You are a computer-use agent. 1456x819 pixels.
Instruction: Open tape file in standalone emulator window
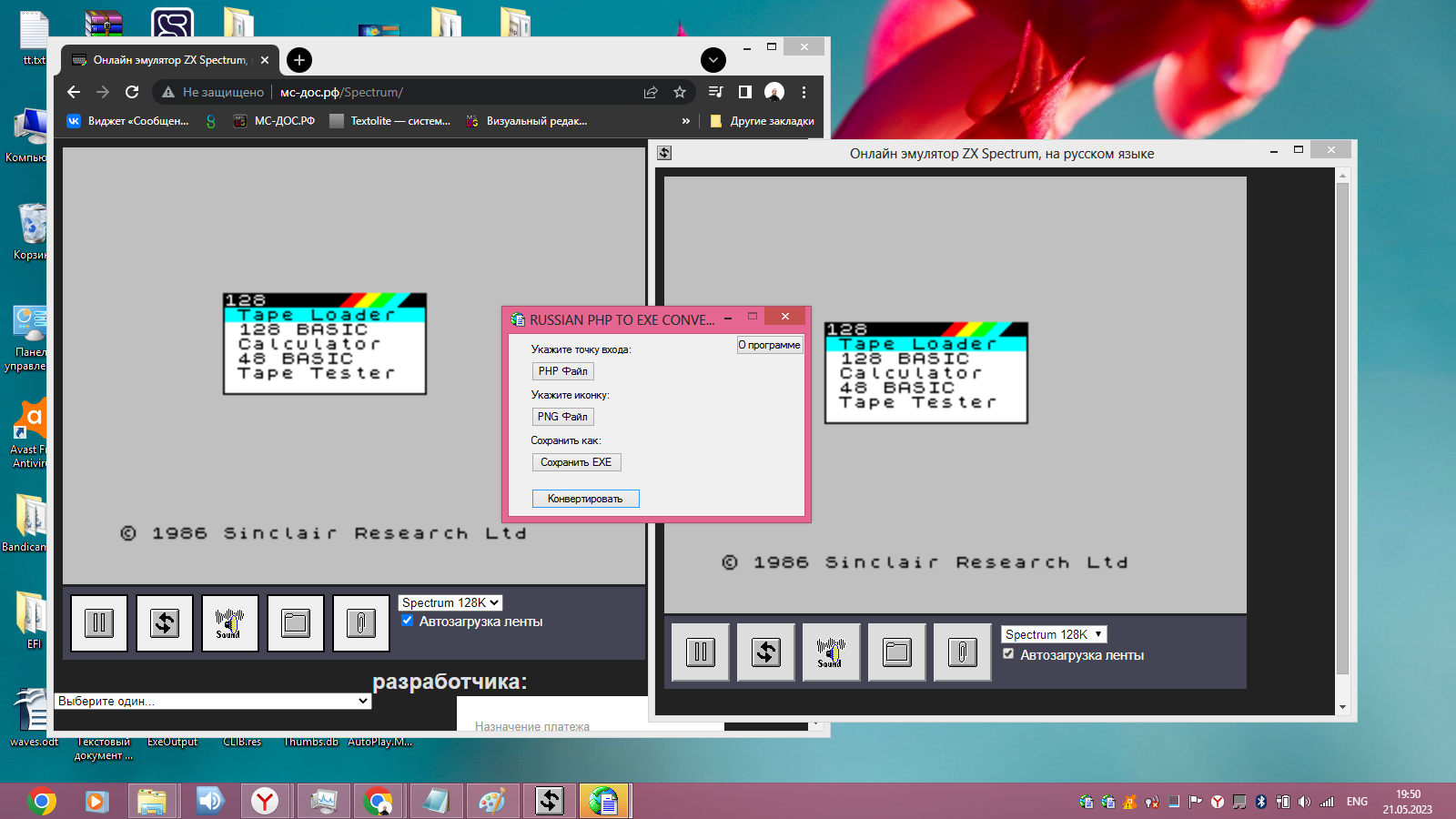[897, 652]
